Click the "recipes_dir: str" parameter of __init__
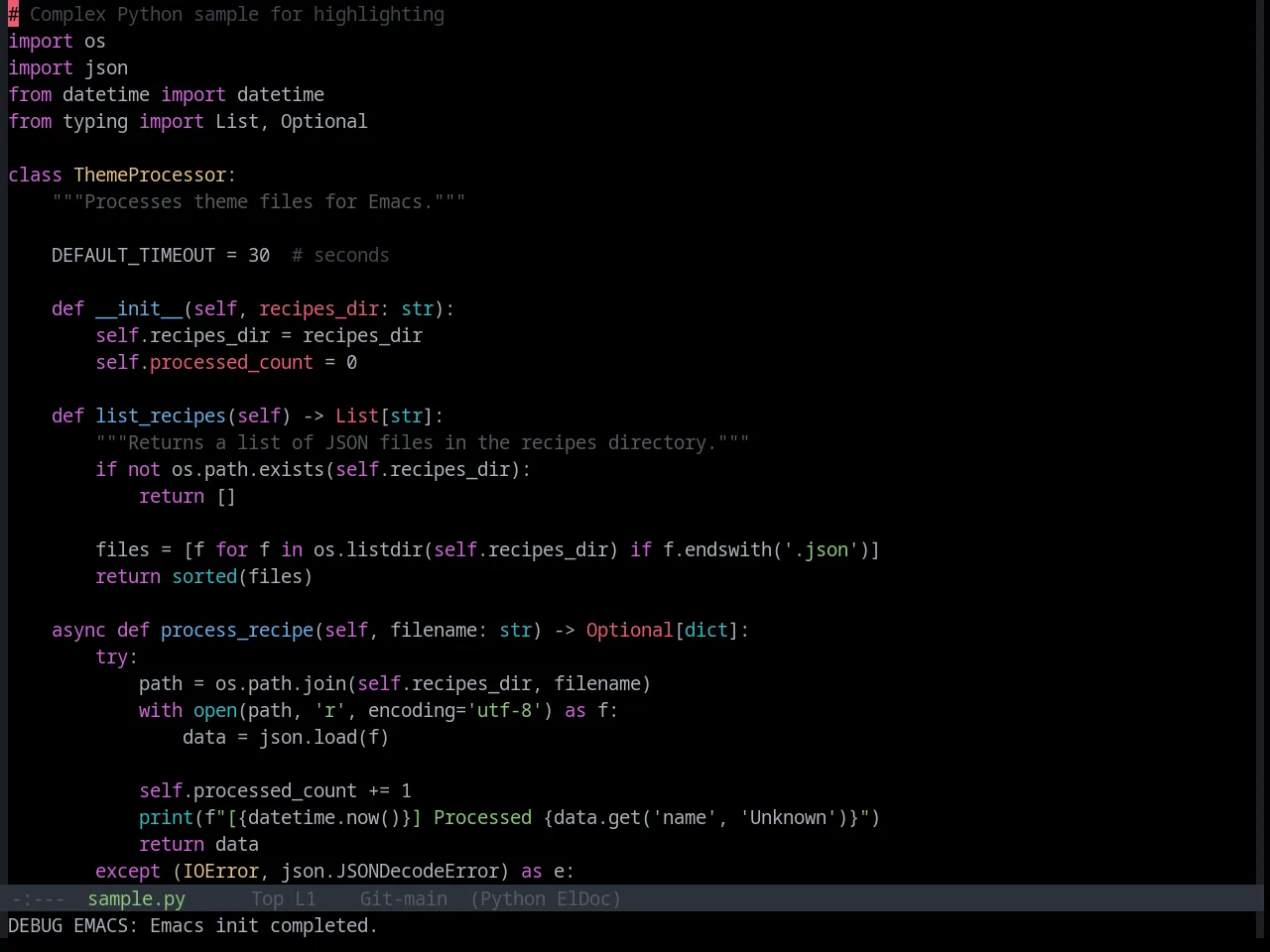 346,308
